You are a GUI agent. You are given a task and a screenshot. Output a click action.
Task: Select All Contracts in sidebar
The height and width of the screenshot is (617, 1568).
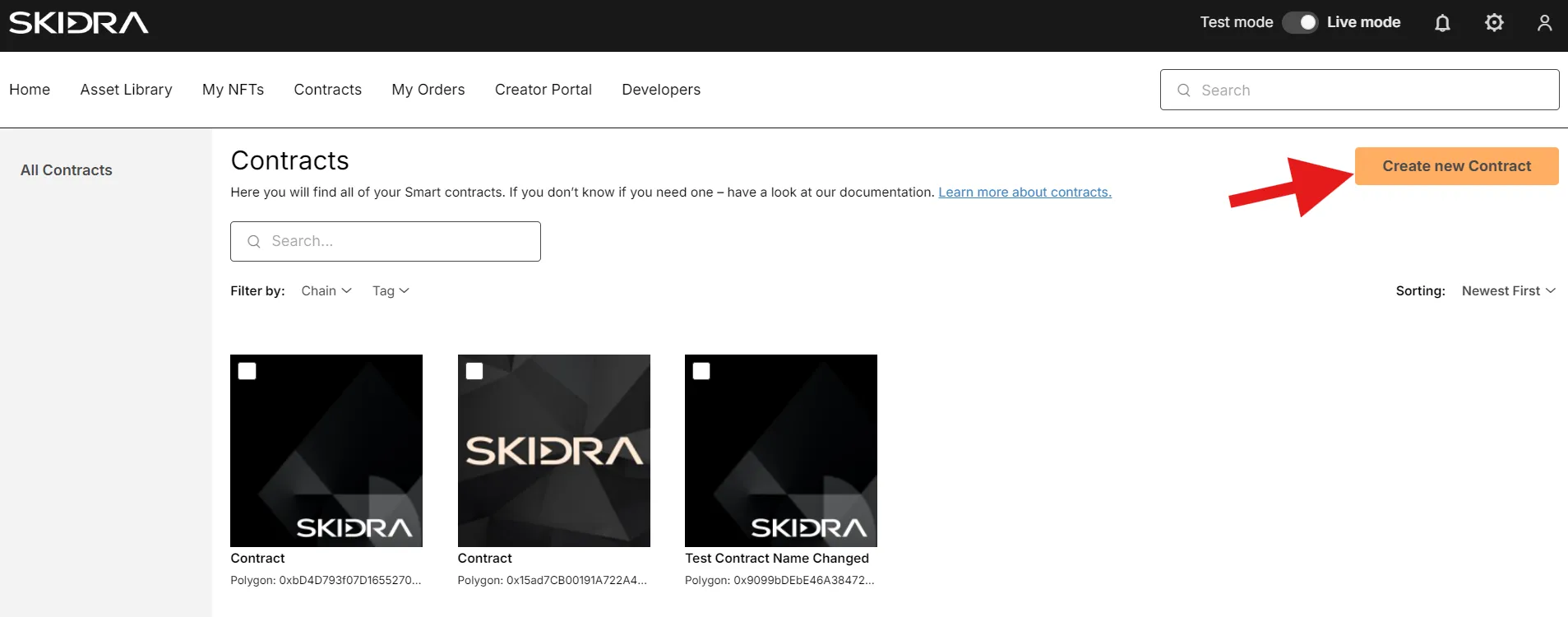[x=67, y=170]
